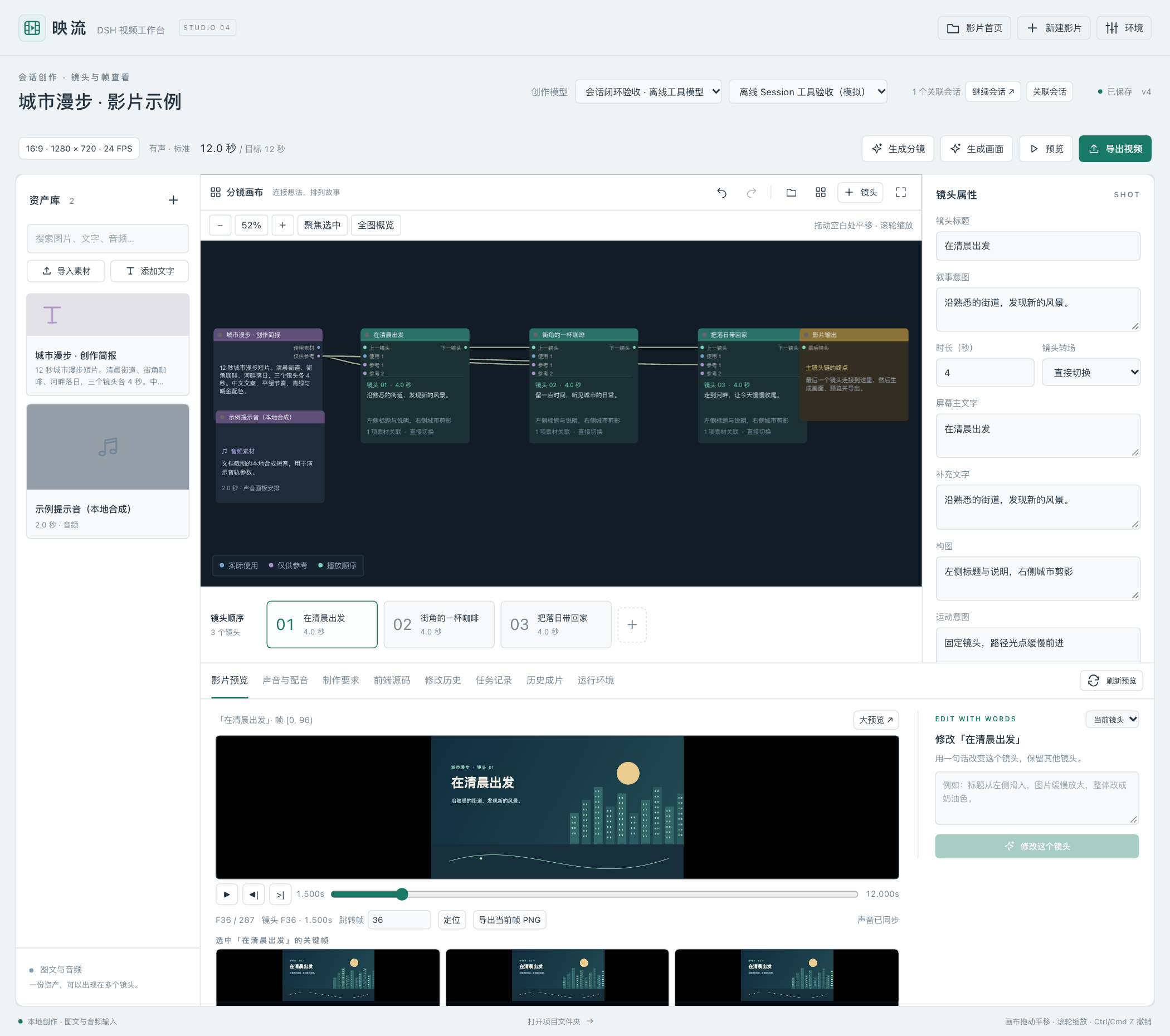The width and height of the screenshot is (1170, 1036).
Task: Click the undo arrow in canvas toolbar
Action: coord(722,193)
